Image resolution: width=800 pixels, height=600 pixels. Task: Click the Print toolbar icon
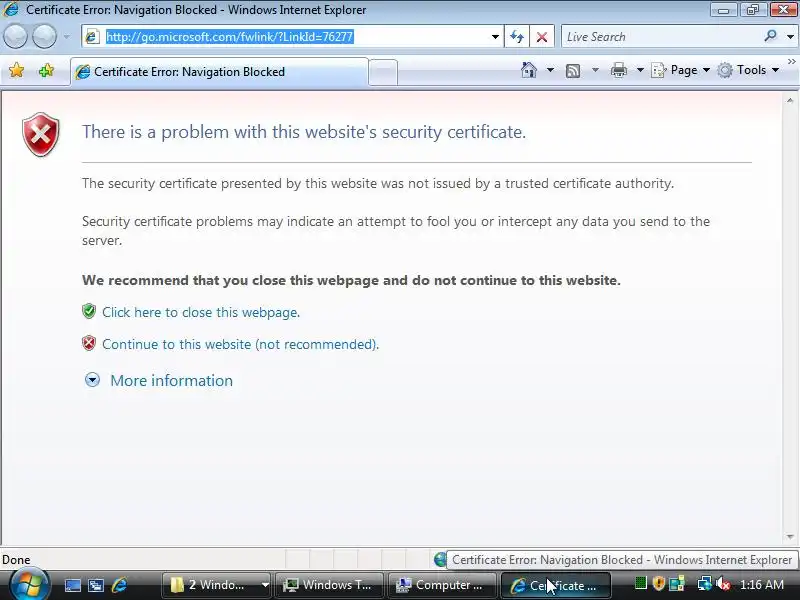coord(618,70)
